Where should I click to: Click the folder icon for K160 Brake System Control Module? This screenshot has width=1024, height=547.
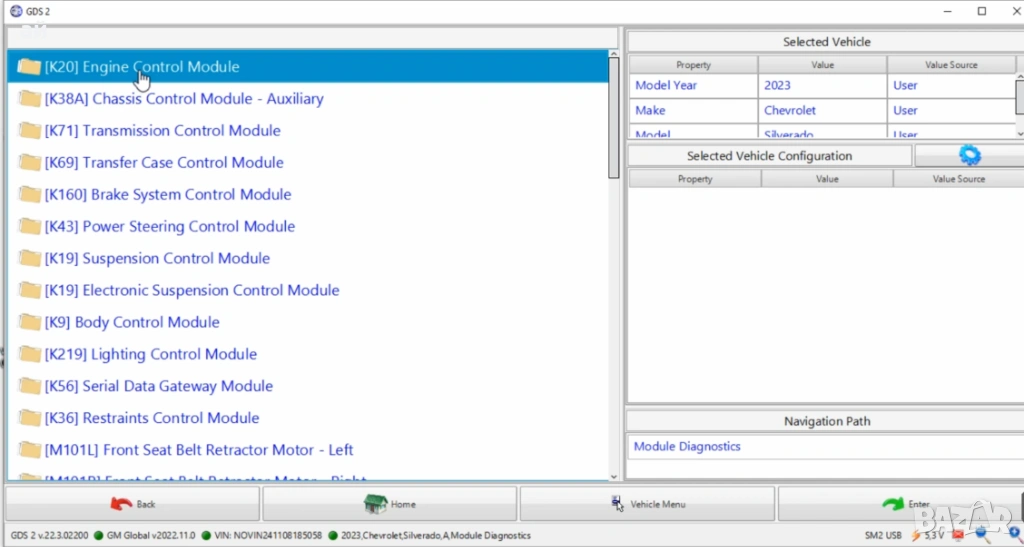pos(29,195)
